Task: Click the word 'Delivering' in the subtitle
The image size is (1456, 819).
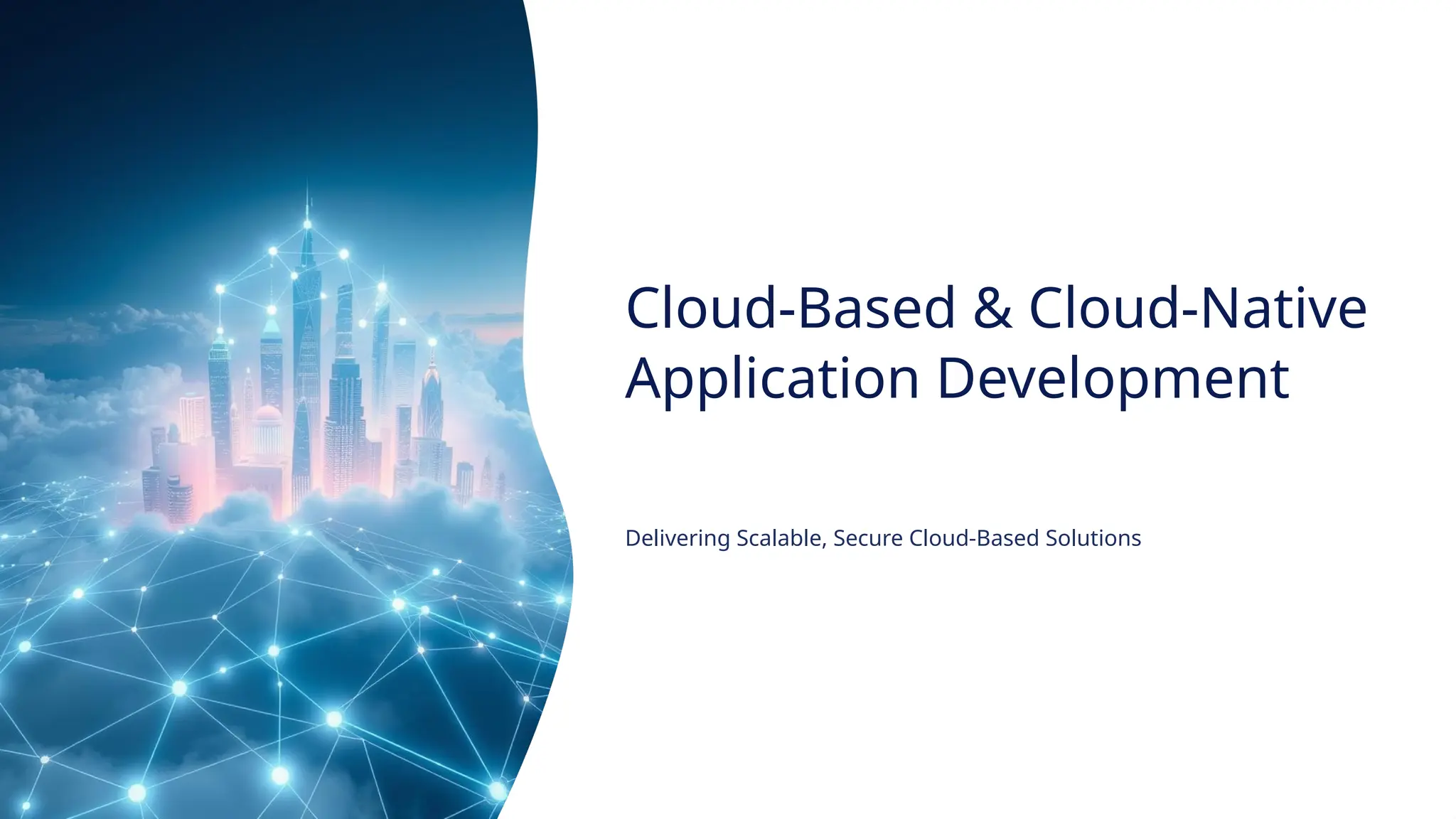Action: click(x=677, y=538)
